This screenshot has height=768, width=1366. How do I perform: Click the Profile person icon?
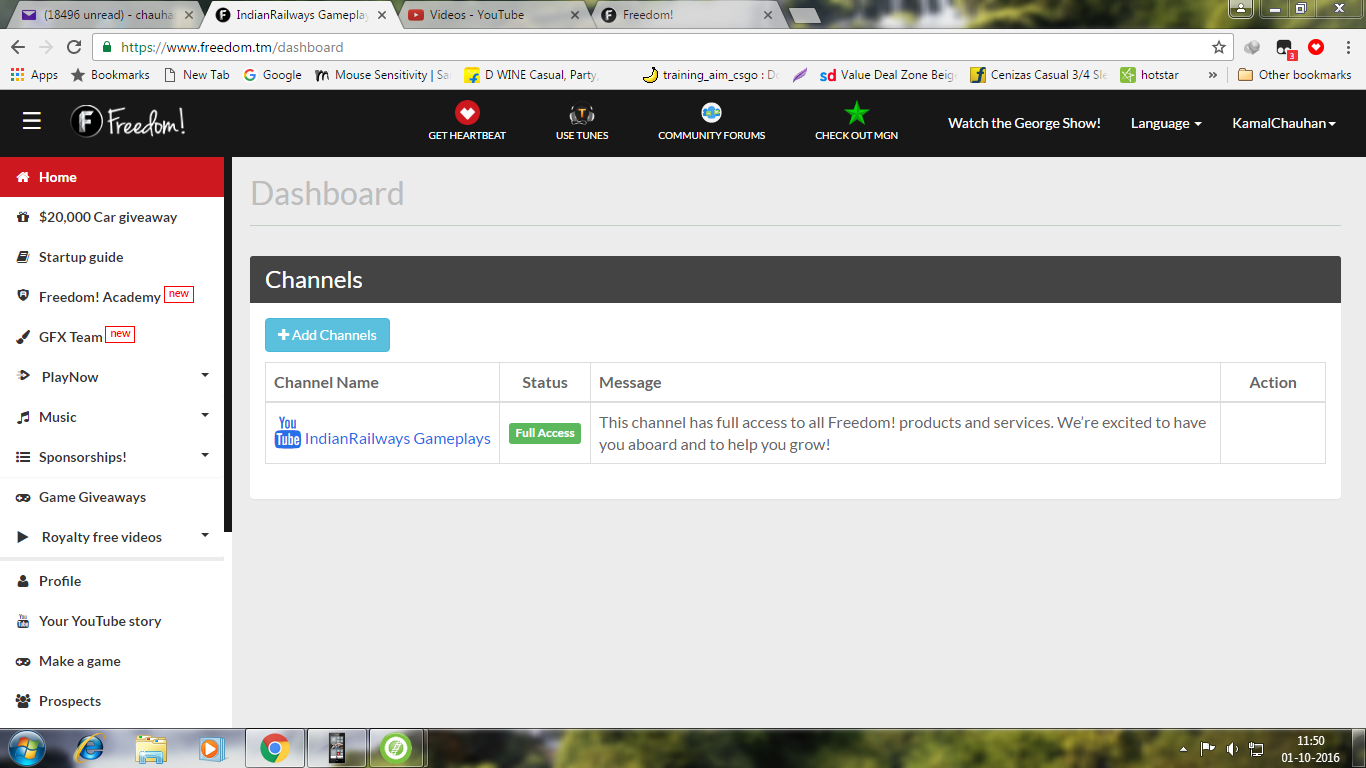(x=23, y=581)
